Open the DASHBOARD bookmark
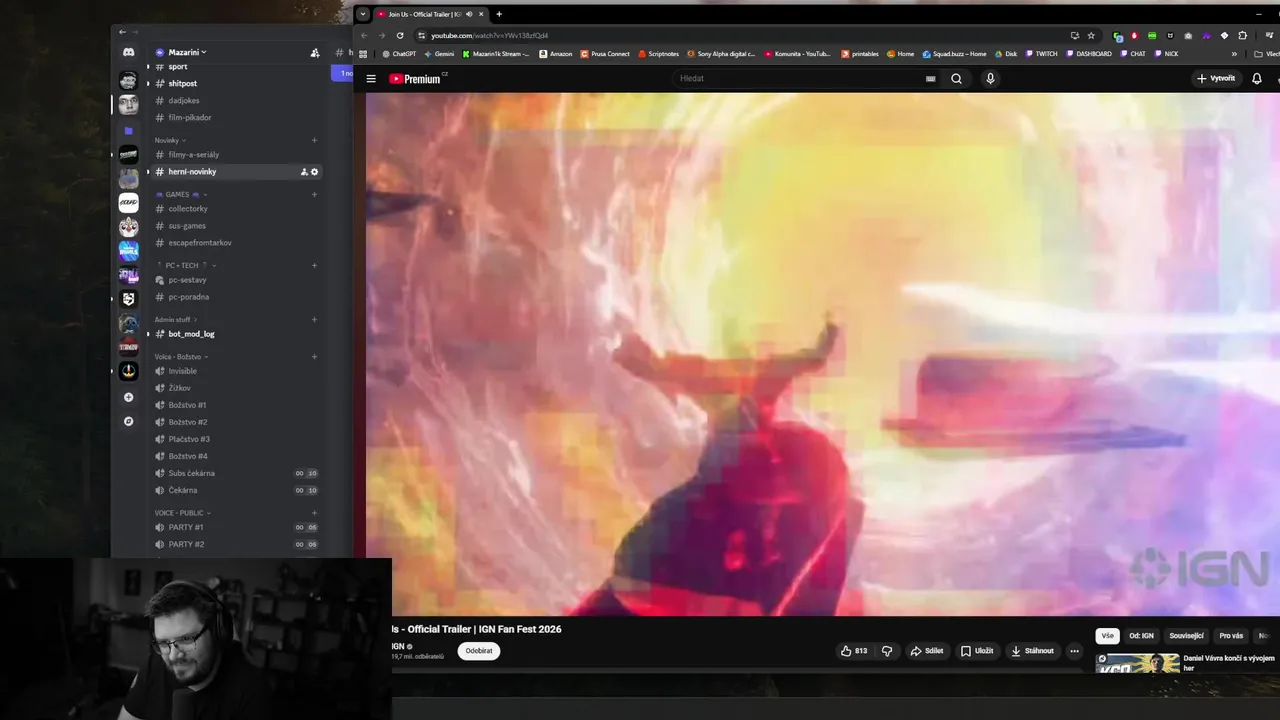Viewport: 1280px width, 720px height. (1088, 54)
